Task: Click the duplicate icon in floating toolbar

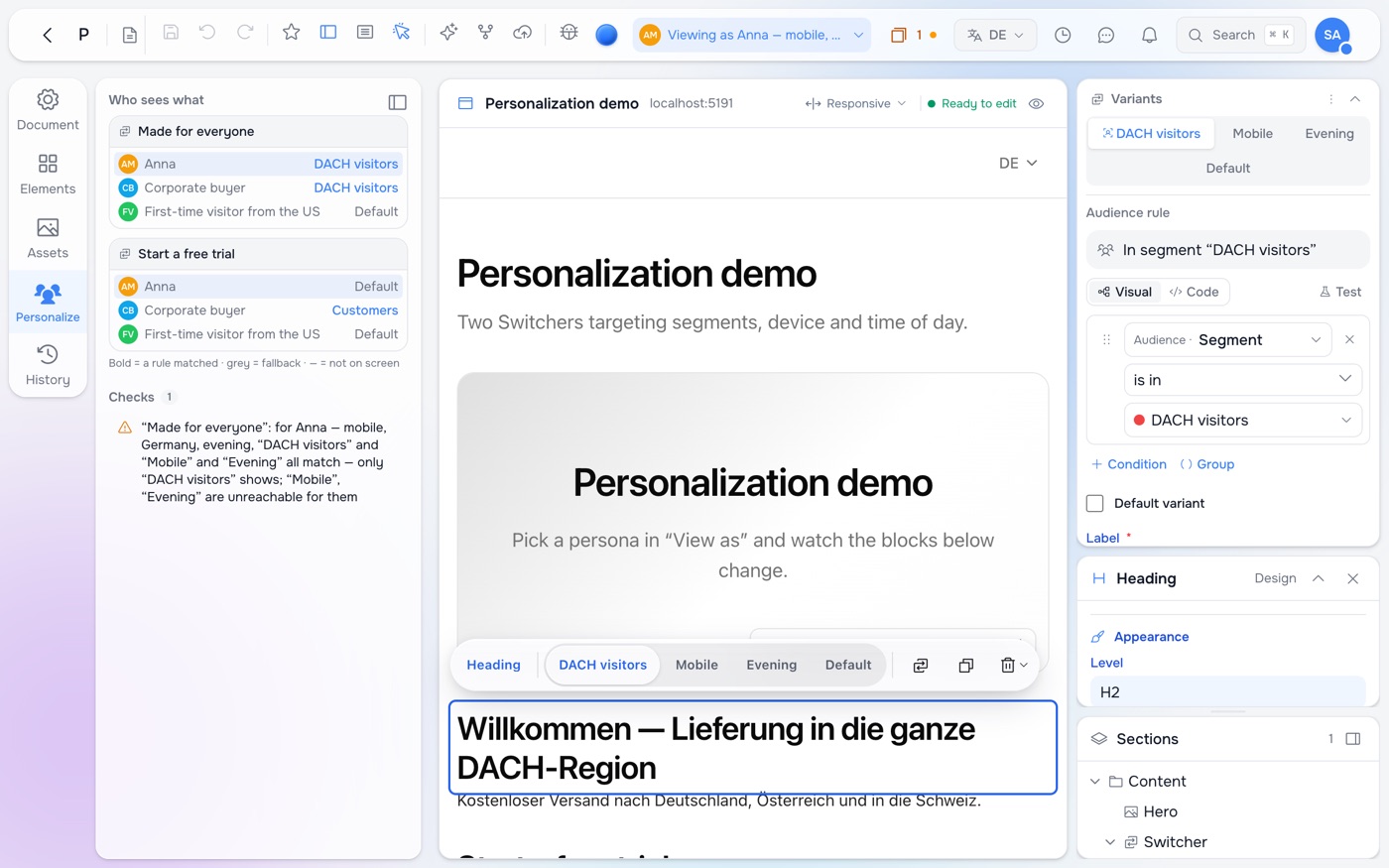Action: pos(965,666)
